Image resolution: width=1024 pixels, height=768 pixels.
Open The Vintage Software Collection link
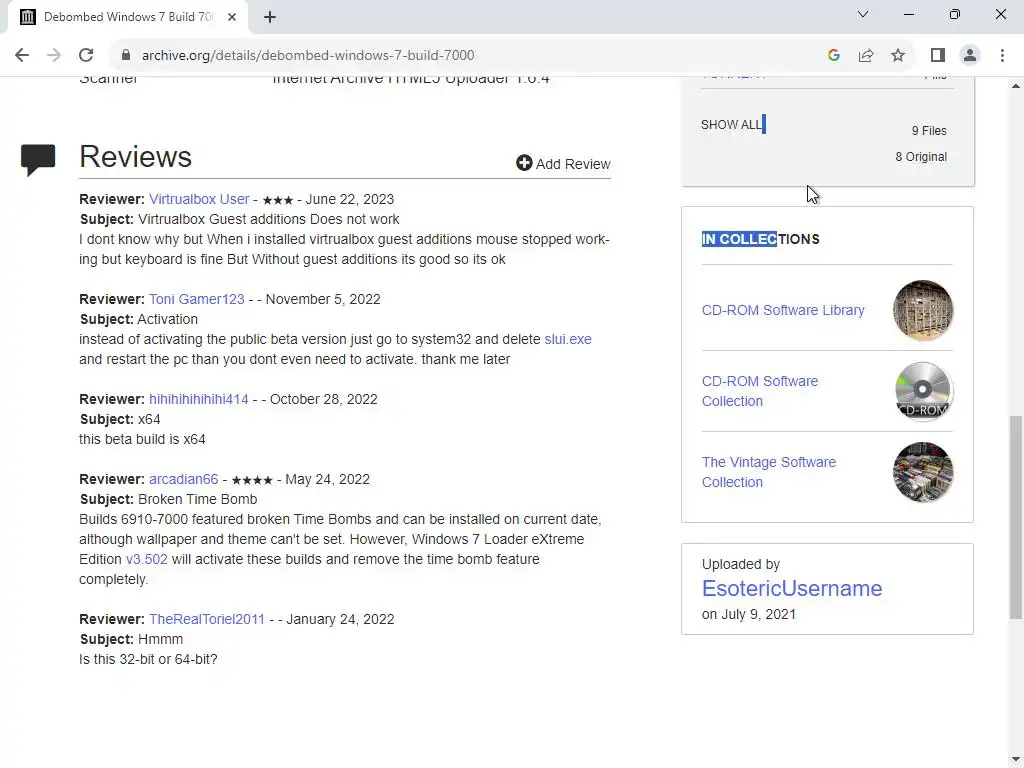[769, 472]
